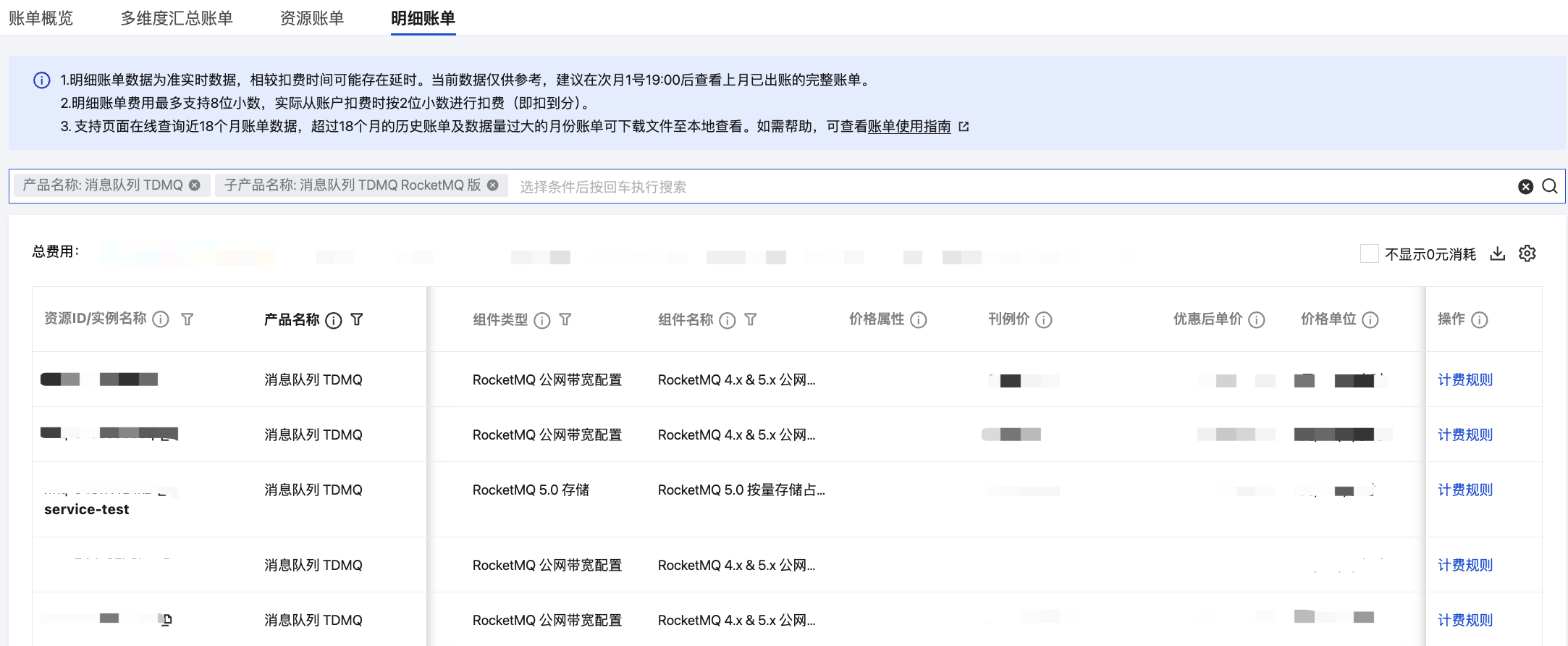Viewport: 1568px width, 646px height.
Task: Click the info icon beside 操作
Action: point(1480,320)
